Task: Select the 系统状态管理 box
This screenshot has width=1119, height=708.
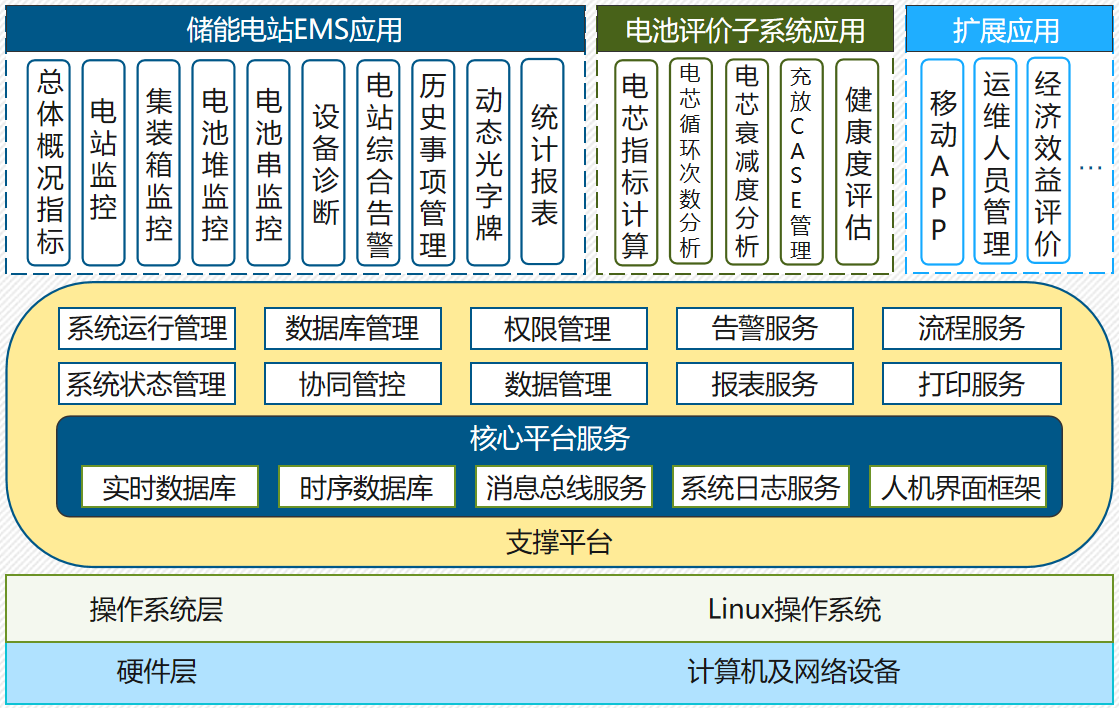Action: point(147,384)
